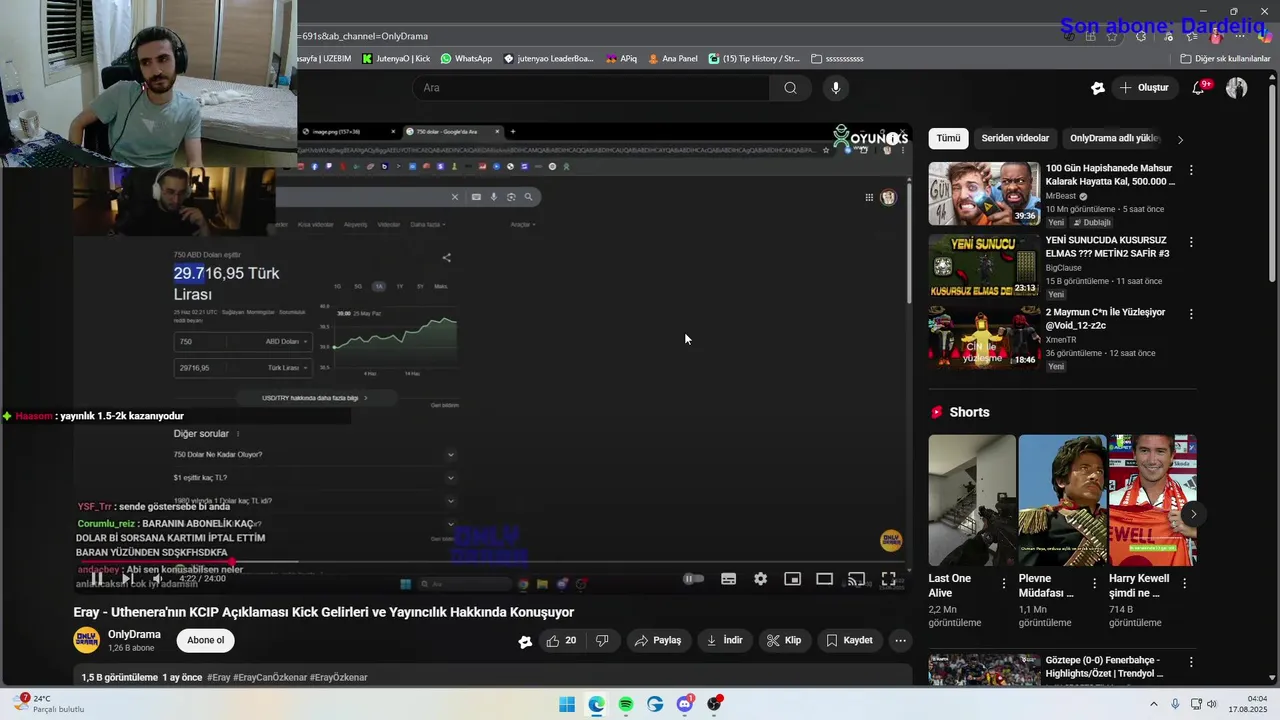1280x720 pixels.
Task: Open options menu for MrBeast video
Action: 1191,170
